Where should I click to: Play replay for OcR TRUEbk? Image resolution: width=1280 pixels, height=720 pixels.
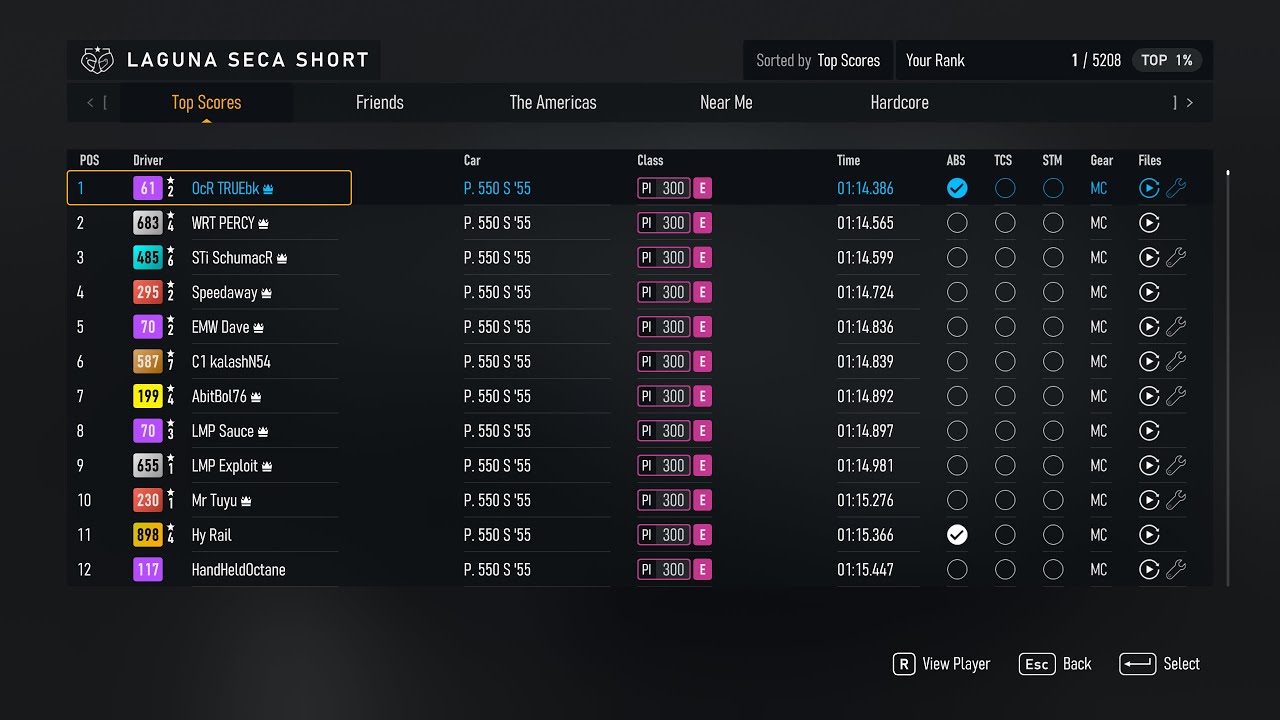[x=1149, y=188]
